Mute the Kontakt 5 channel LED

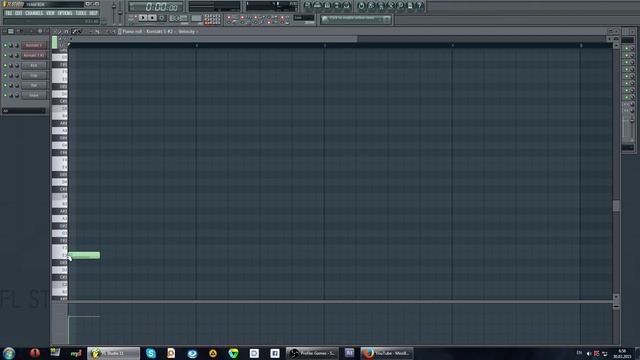click(x=5, y=45)
